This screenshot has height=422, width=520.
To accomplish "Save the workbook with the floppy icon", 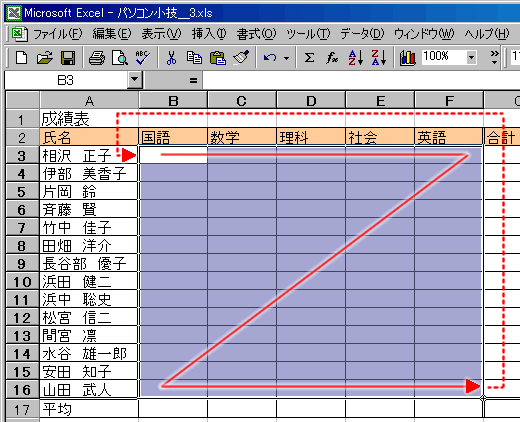I will pyautogui.click(x=68, y=58).
